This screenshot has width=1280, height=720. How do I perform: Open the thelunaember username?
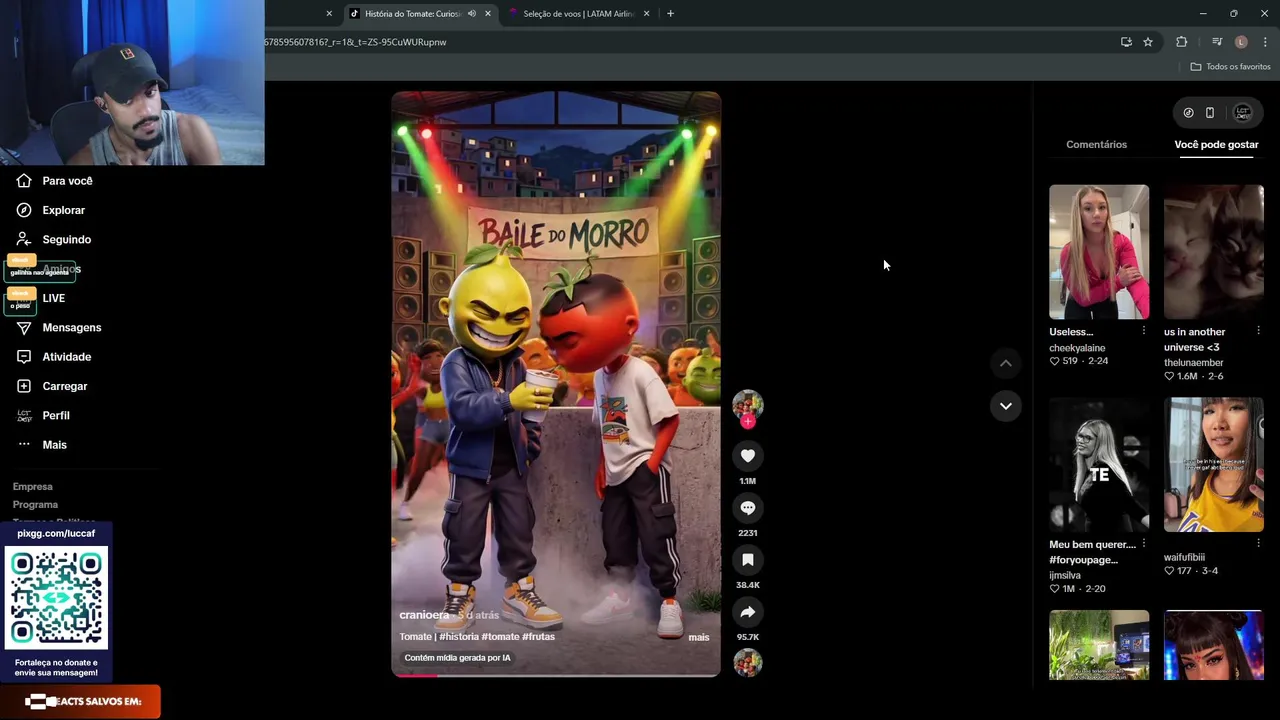(1194, 363)
